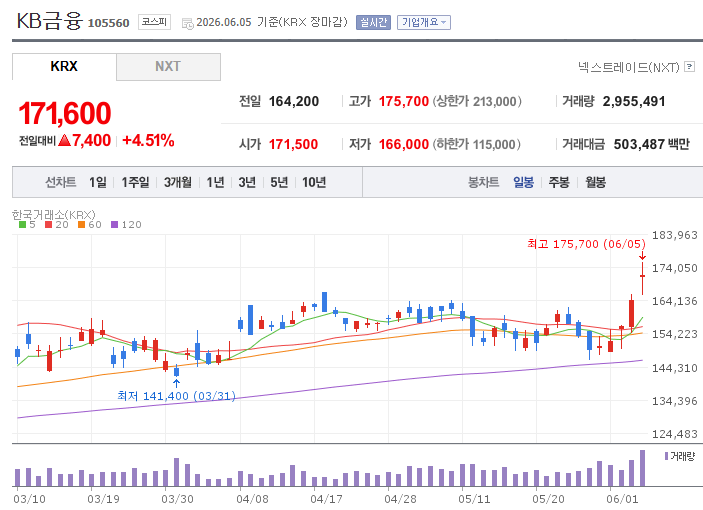Click the 06/01 date axis label
This screenshot has height=510, width=703.
click(622, 499)
